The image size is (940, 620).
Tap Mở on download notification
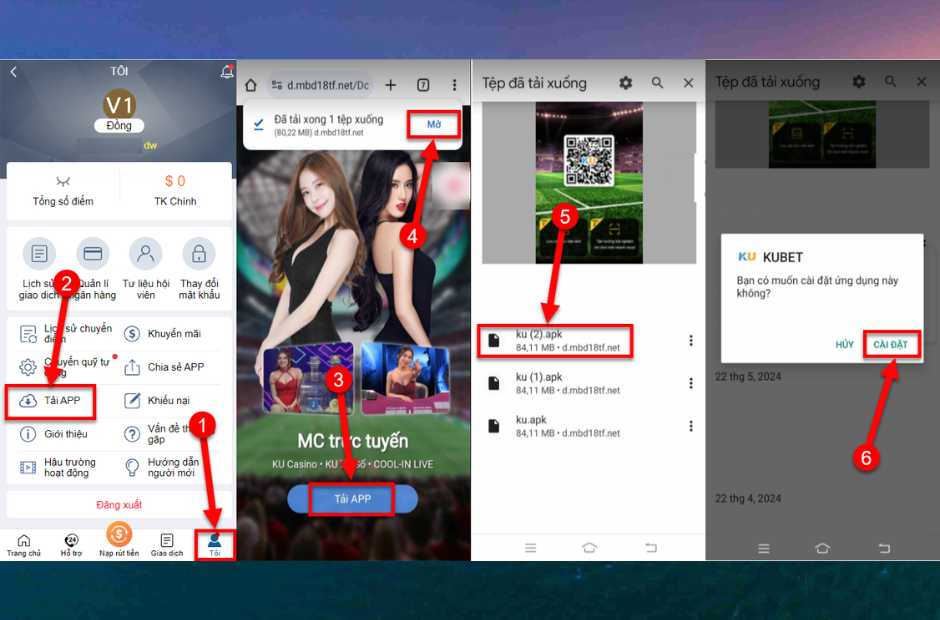434,125
